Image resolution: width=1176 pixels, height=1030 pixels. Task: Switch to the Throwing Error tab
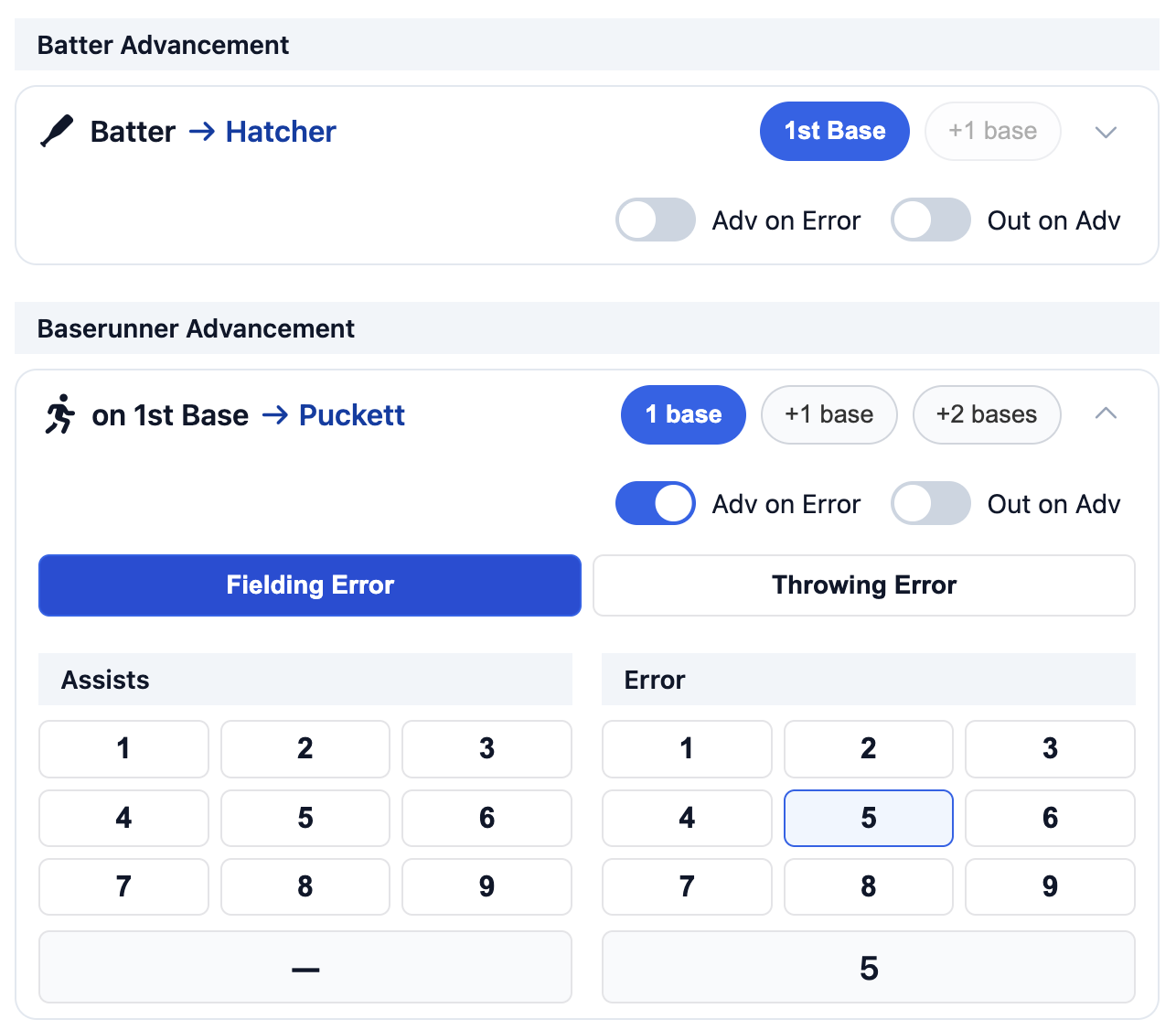864,585
